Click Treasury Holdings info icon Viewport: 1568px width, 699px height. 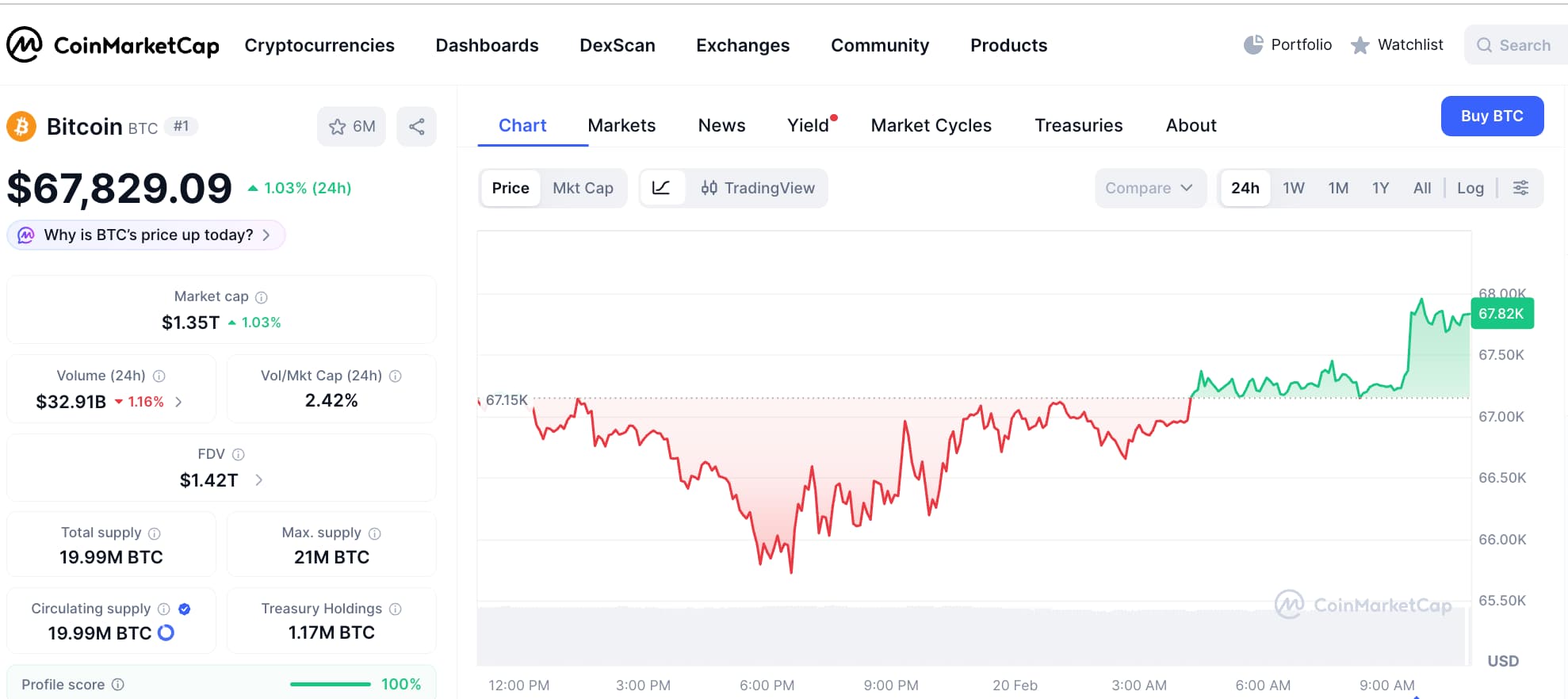(395, 609)
